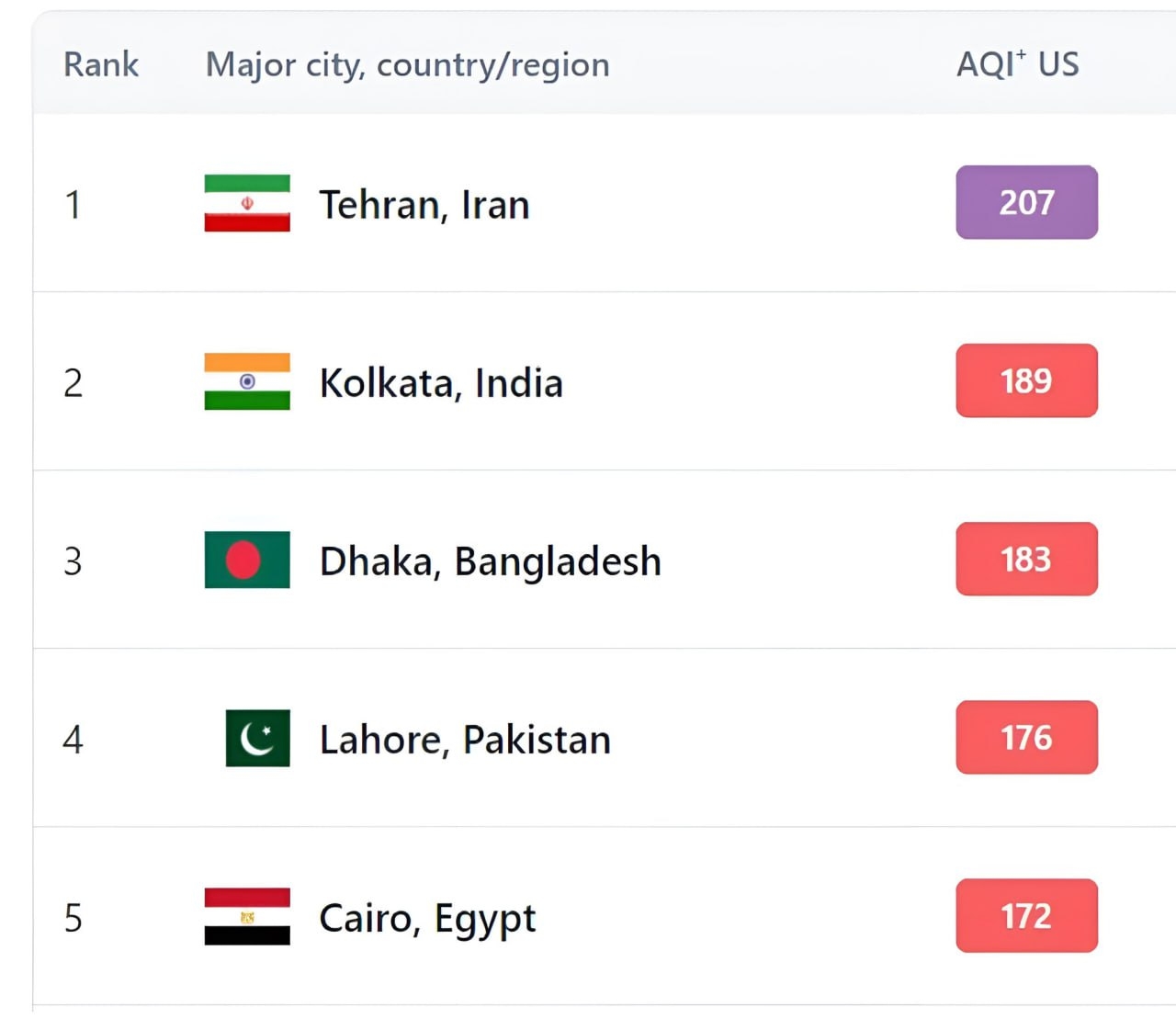Click the India flag icon

click(x=247, y=381)
